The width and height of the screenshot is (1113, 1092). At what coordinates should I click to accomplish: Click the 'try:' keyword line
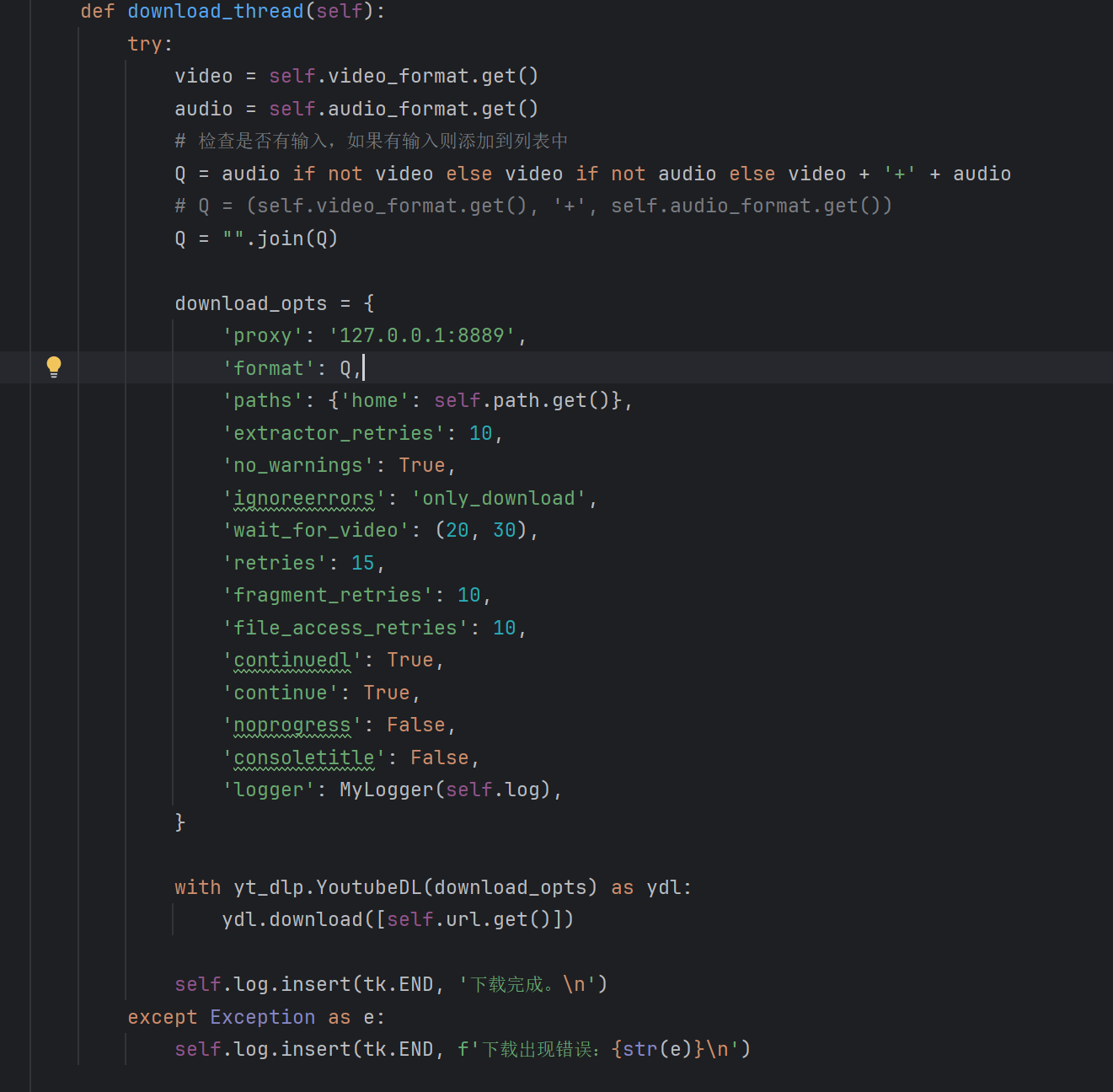[x=150, y=44]
